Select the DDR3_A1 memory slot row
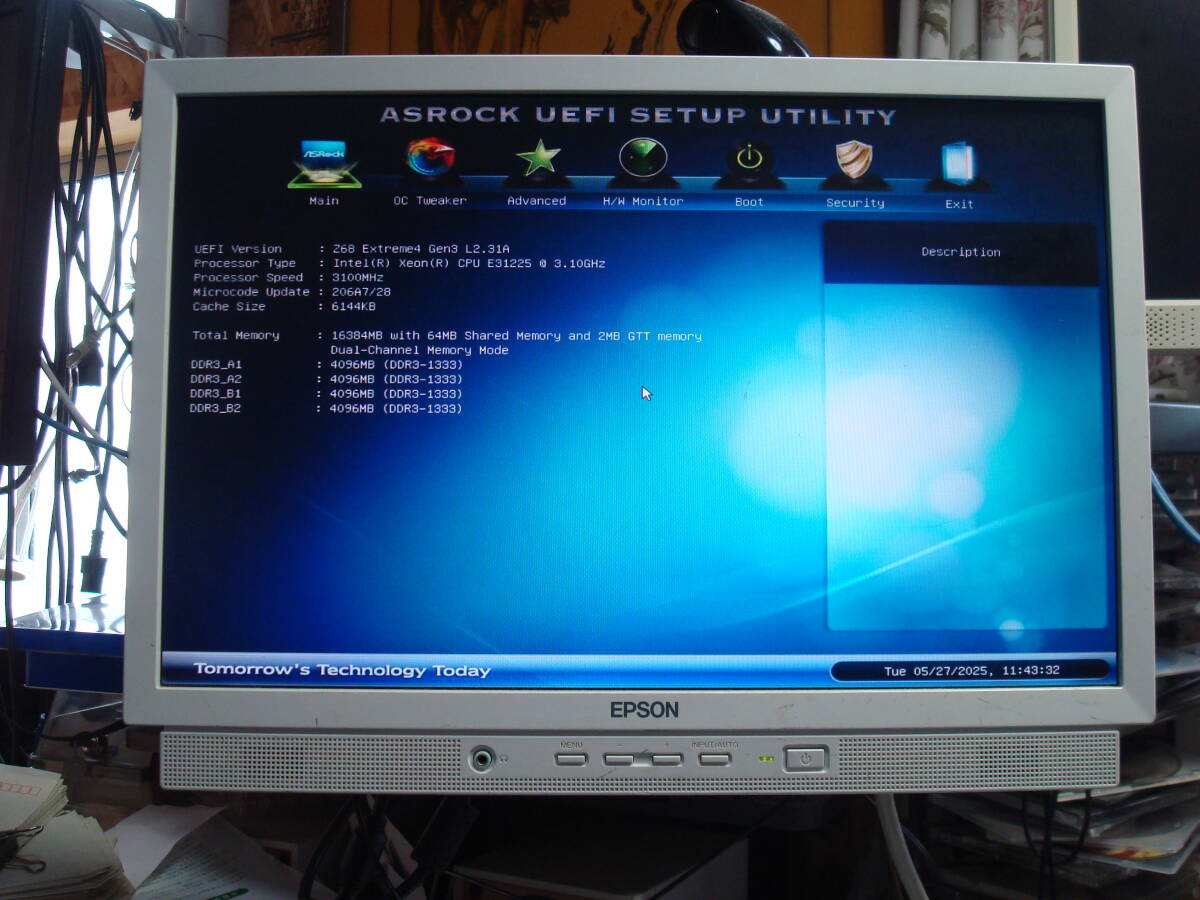 (327, 365)
